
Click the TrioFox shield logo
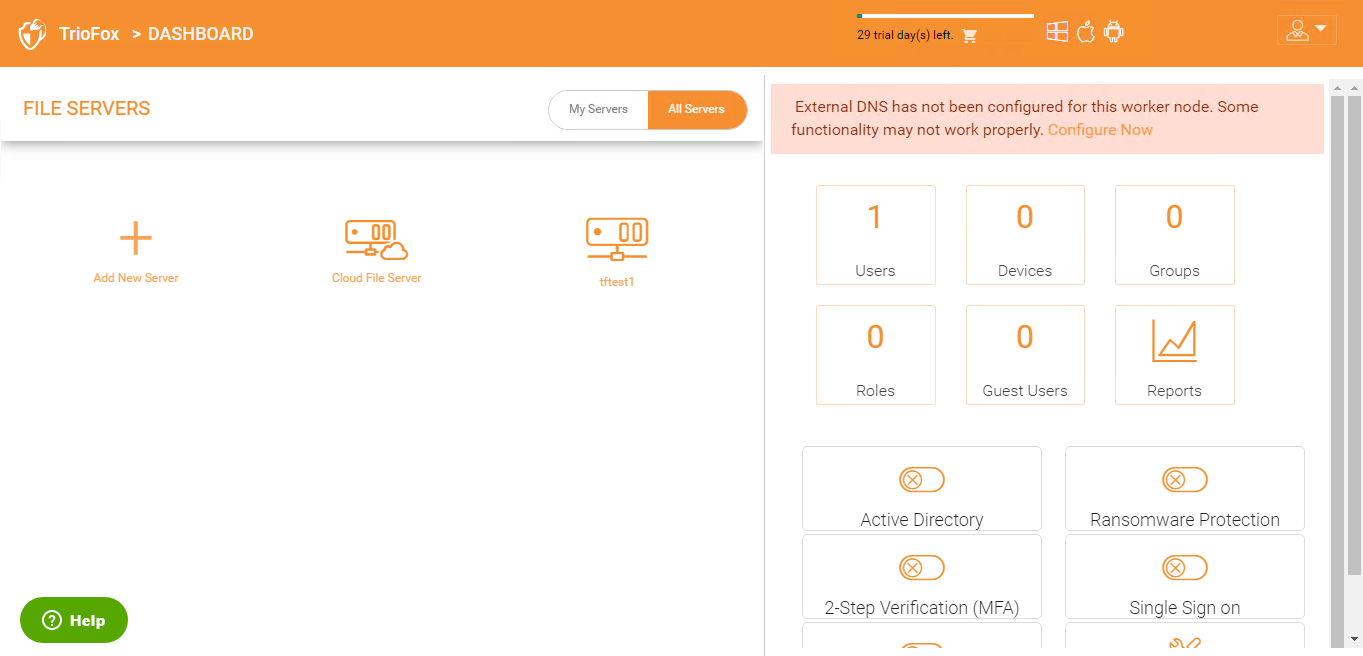(33, 34)
